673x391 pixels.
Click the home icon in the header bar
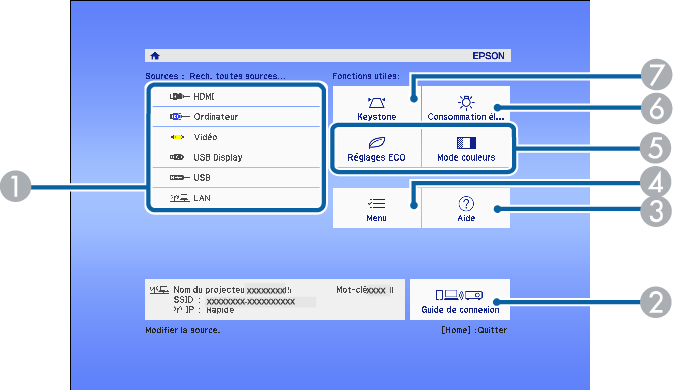155,55
